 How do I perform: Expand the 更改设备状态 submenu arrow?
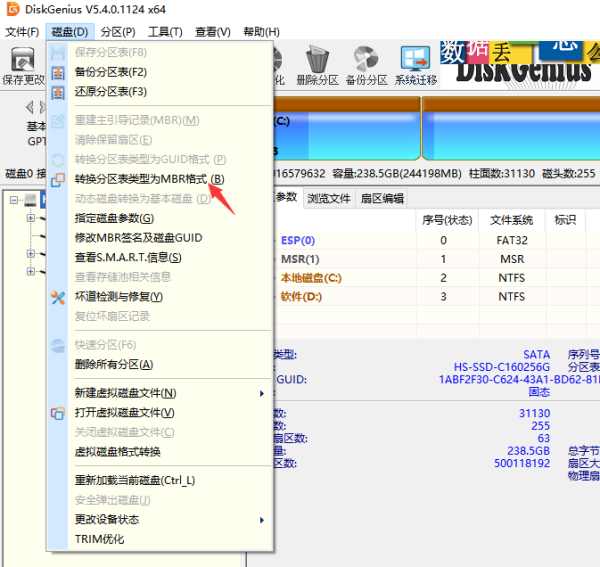(262, 520)
